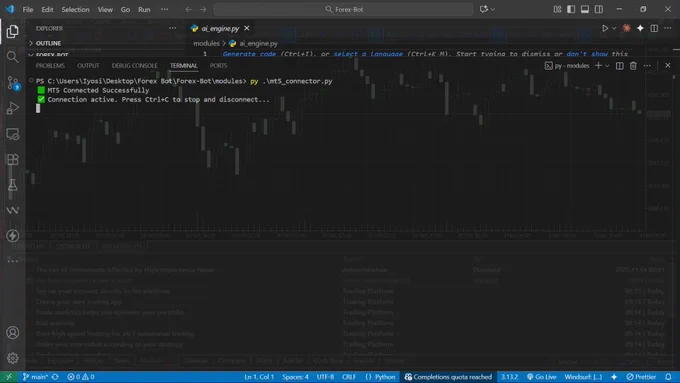
Task: Click the sparkle AI icon in editor toolbar
Action: tap(640, 28)
